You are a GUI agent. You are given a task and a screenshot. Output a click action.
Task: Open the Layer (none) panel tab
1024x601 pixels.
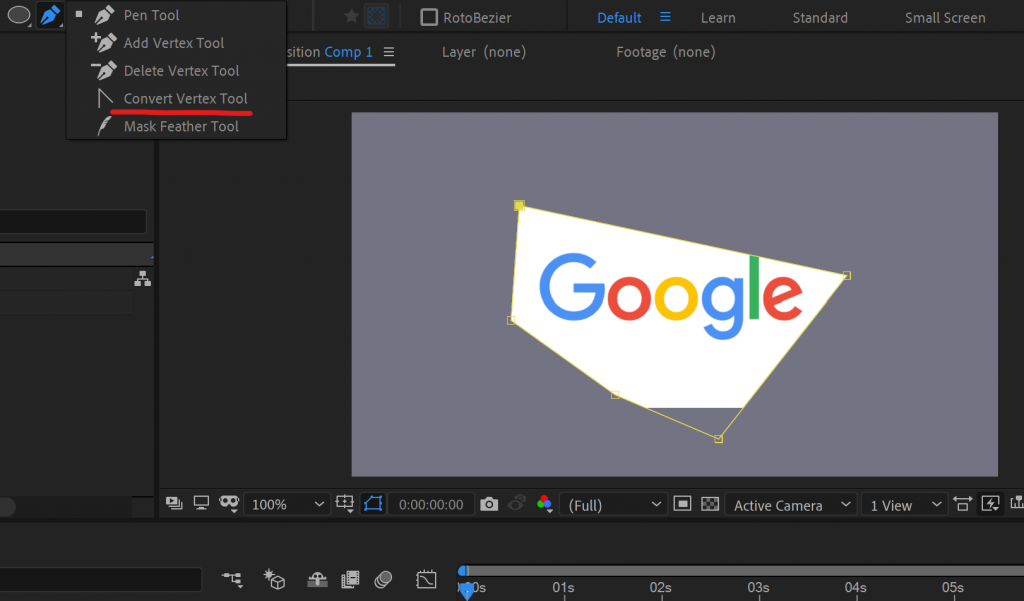[x=484, y=52]
